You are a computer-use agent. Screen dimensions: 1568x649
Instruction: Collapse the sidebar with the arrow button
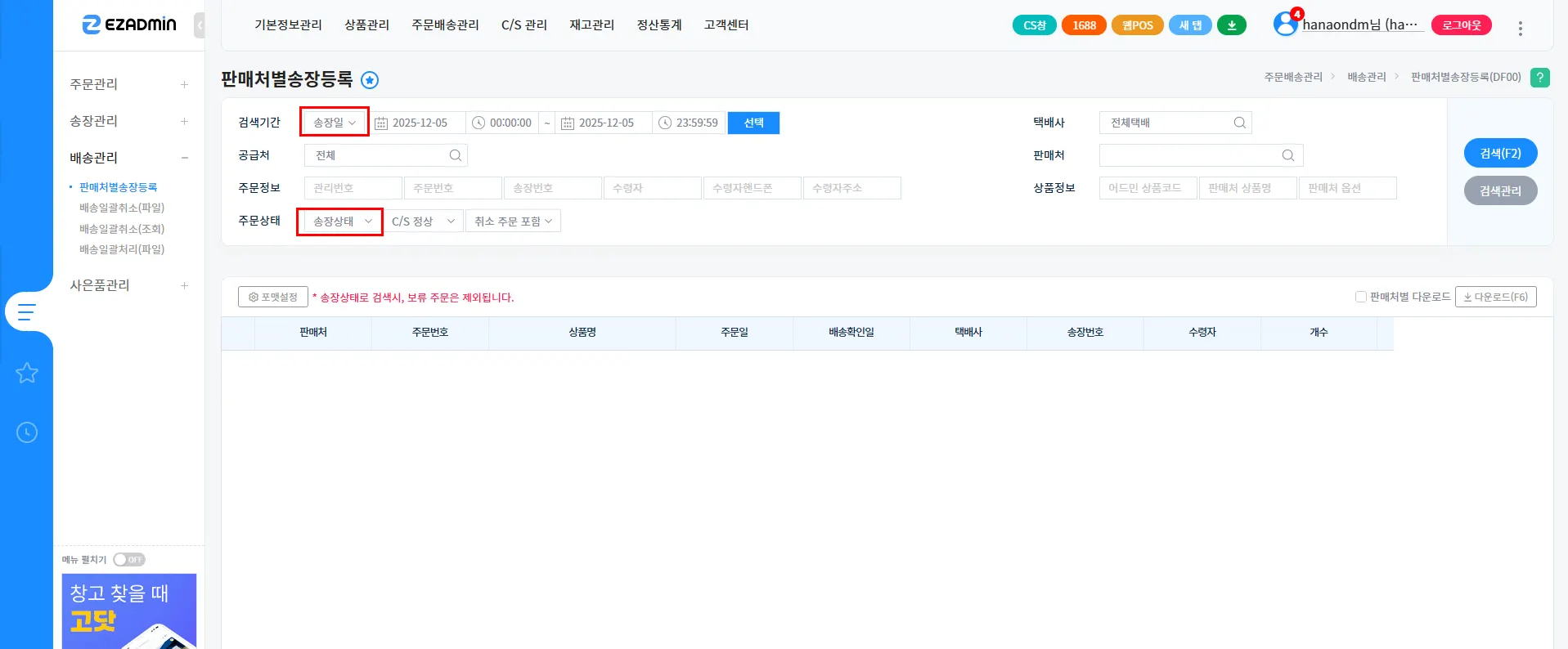click(200, 25)
